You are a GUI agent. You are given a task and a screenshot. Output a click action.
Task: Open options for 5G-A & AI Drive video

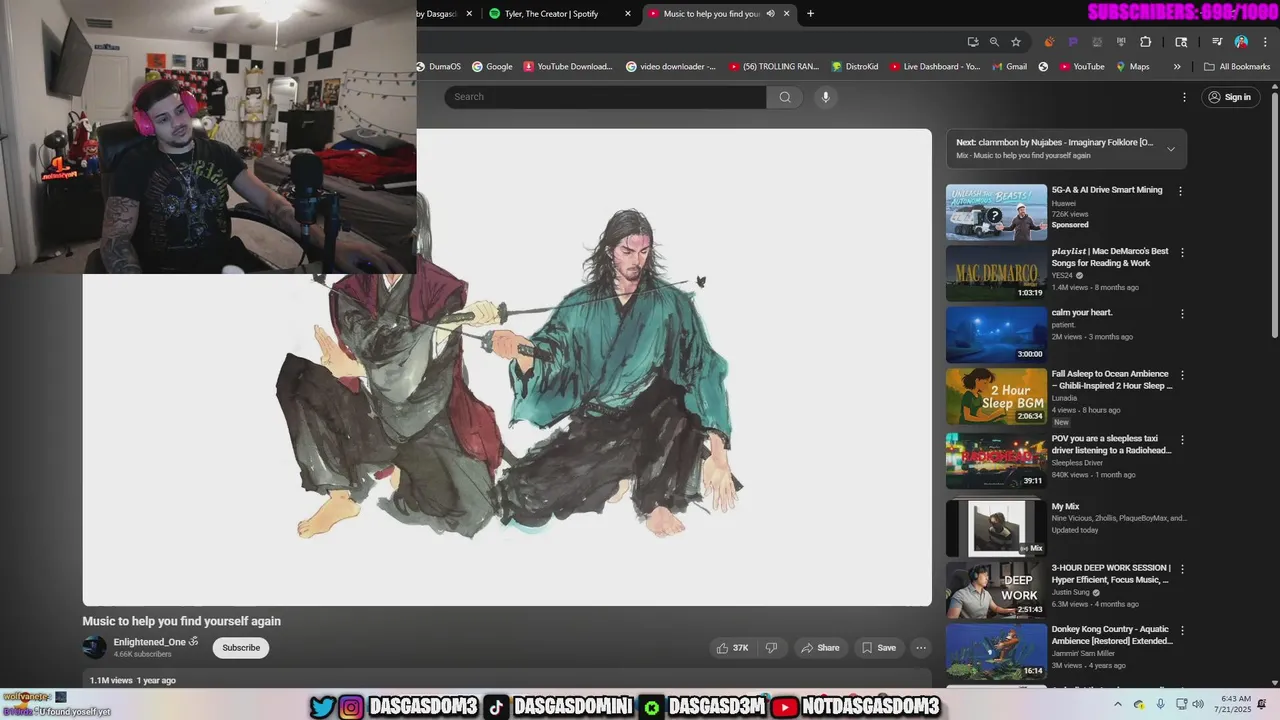coord(1181,190)
